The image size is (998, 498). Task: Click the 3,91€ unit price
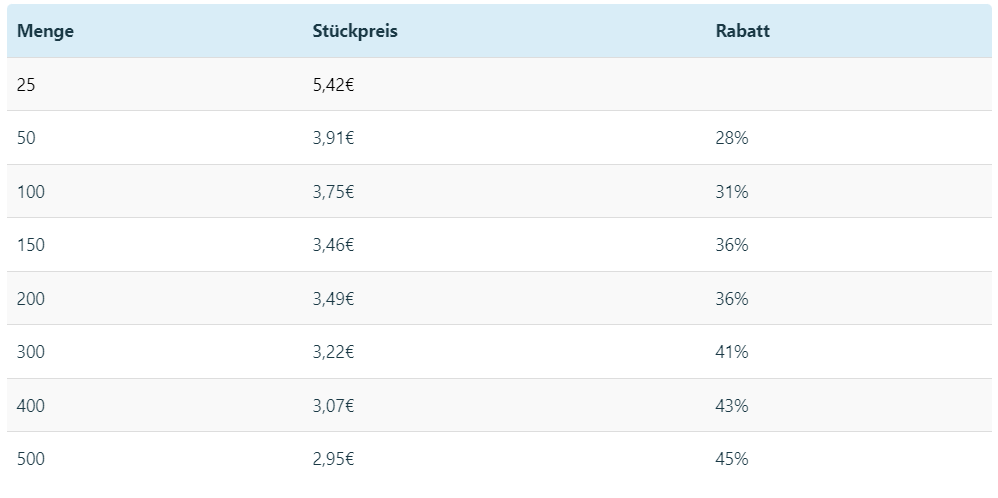333,138
